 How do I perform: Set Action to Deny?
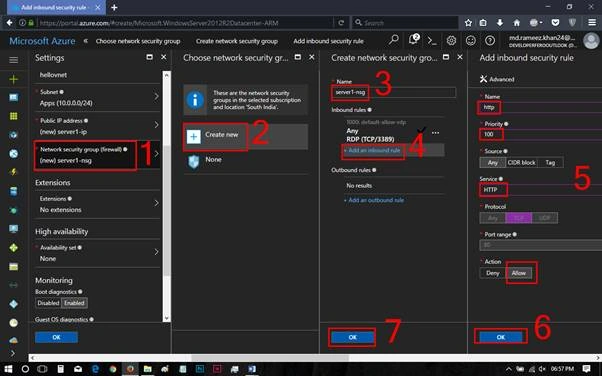tap(493, 273)
